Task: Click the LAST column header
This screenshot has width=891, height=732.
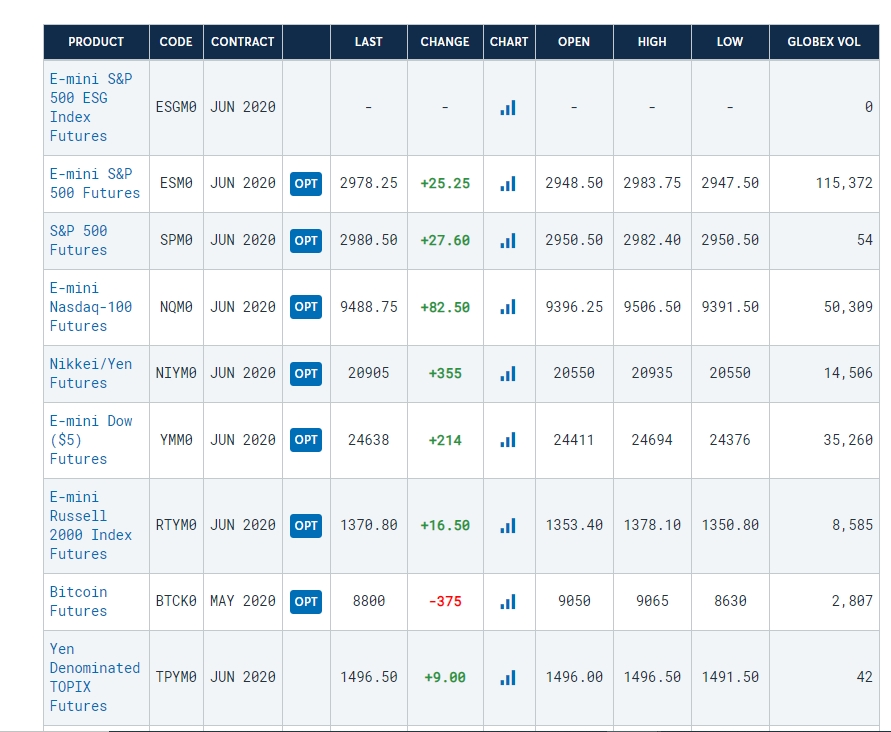Action: (x=369, y=42)
